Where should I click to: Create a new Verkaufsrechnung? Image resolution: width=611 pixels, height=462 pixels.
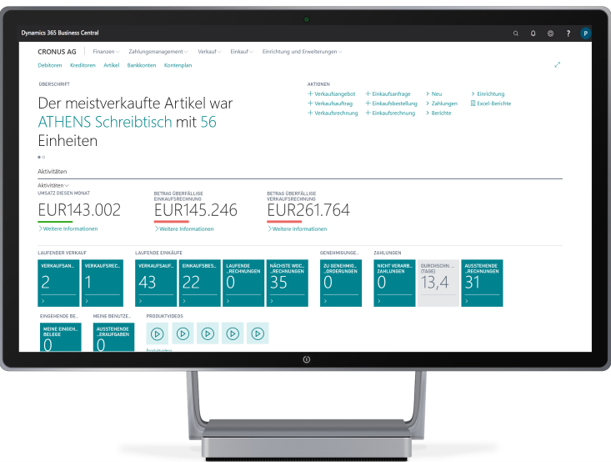pyautogui.click(x=333, y=113)
